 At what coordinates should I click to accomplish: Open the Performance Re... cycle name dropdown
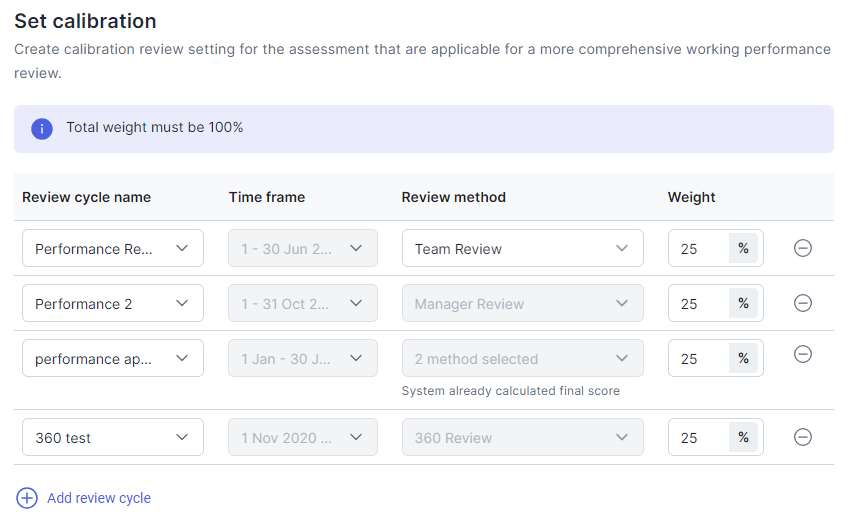click(113, 249)
